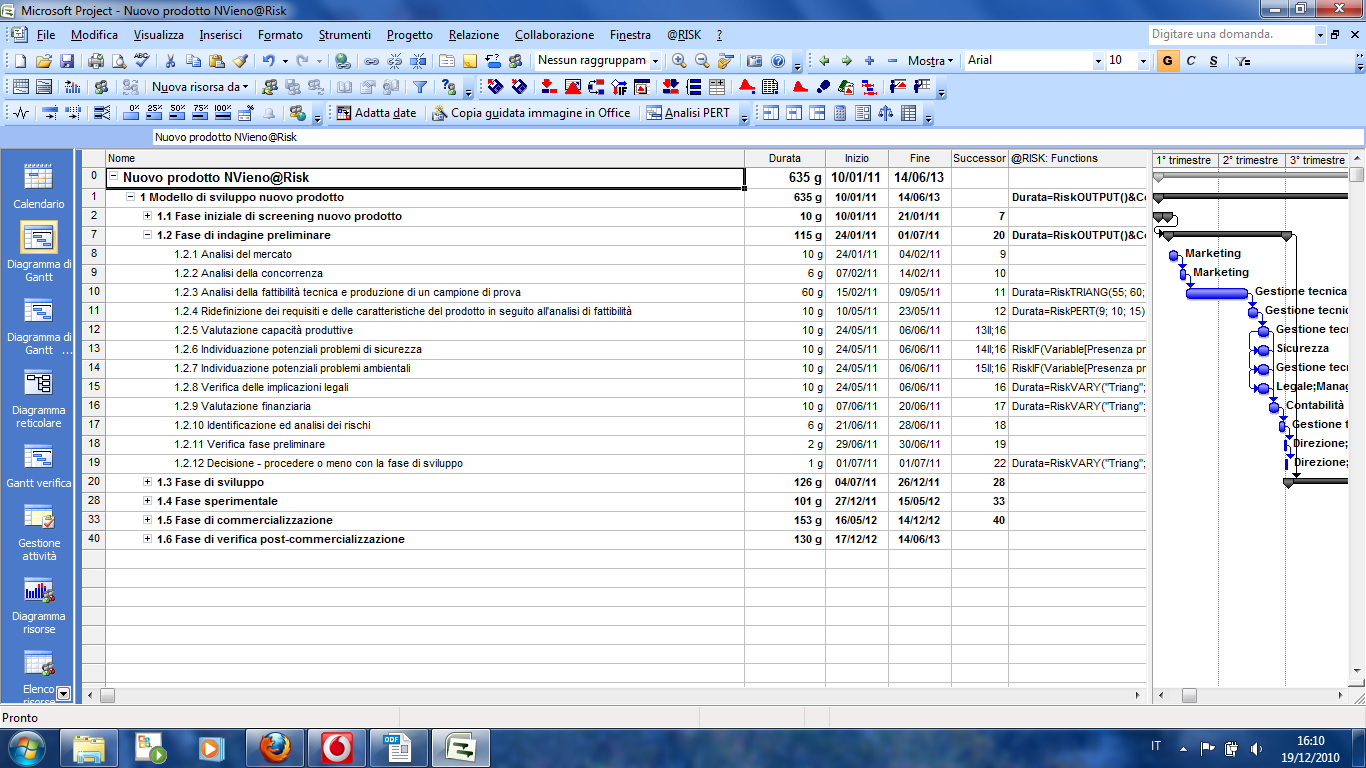
Task: Click the Successor column header
Action: (979, 158)
